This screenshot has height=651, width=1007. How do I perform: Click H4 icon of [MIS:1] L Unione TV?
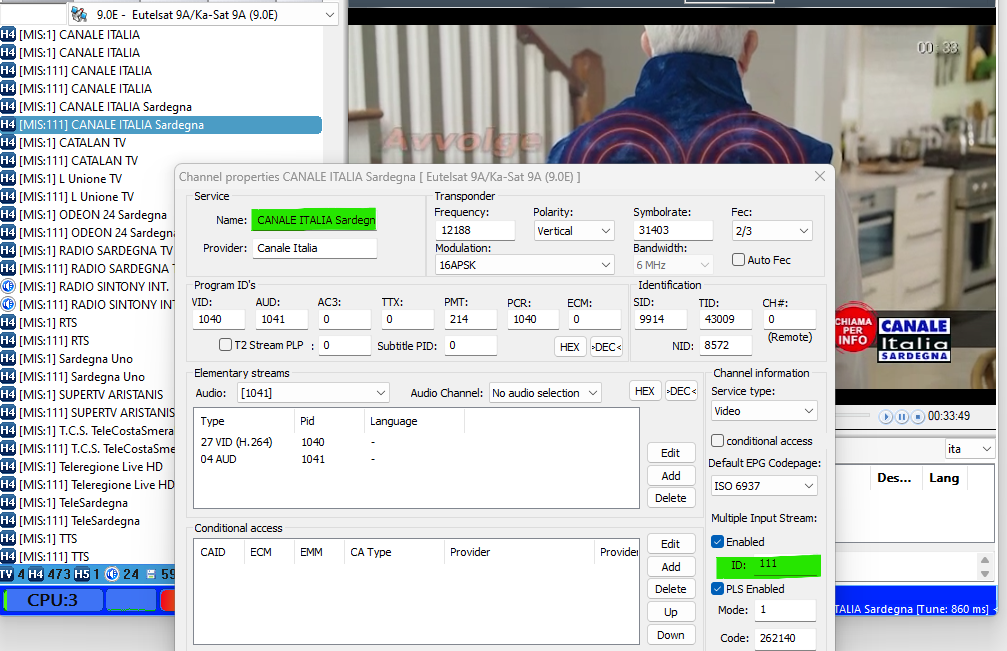click(8, 178)
